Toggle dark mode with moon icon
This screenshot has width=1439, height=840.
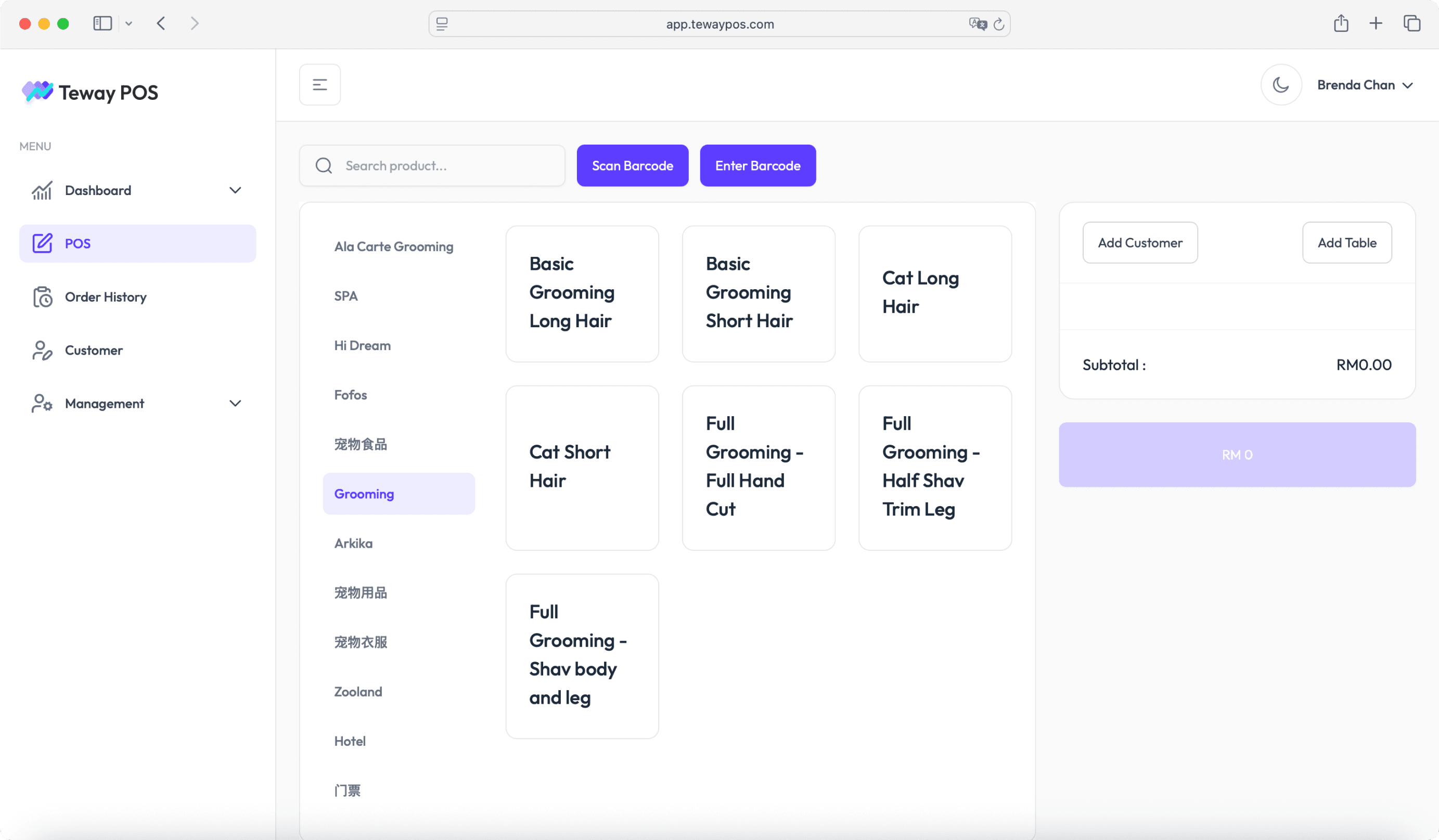1281,85
